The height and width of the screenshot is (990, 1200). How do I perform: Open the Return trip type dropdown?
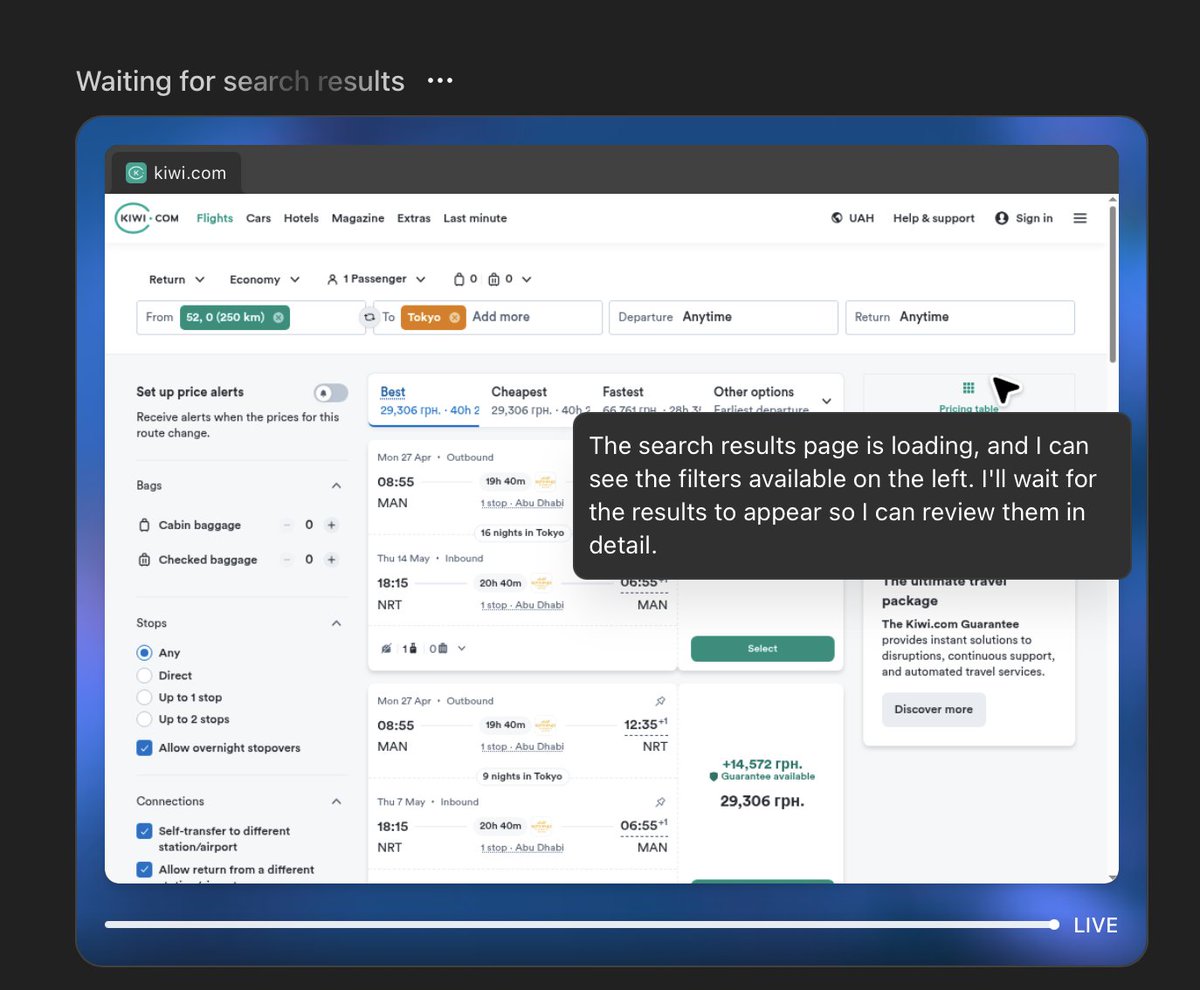tap(177, 280)
